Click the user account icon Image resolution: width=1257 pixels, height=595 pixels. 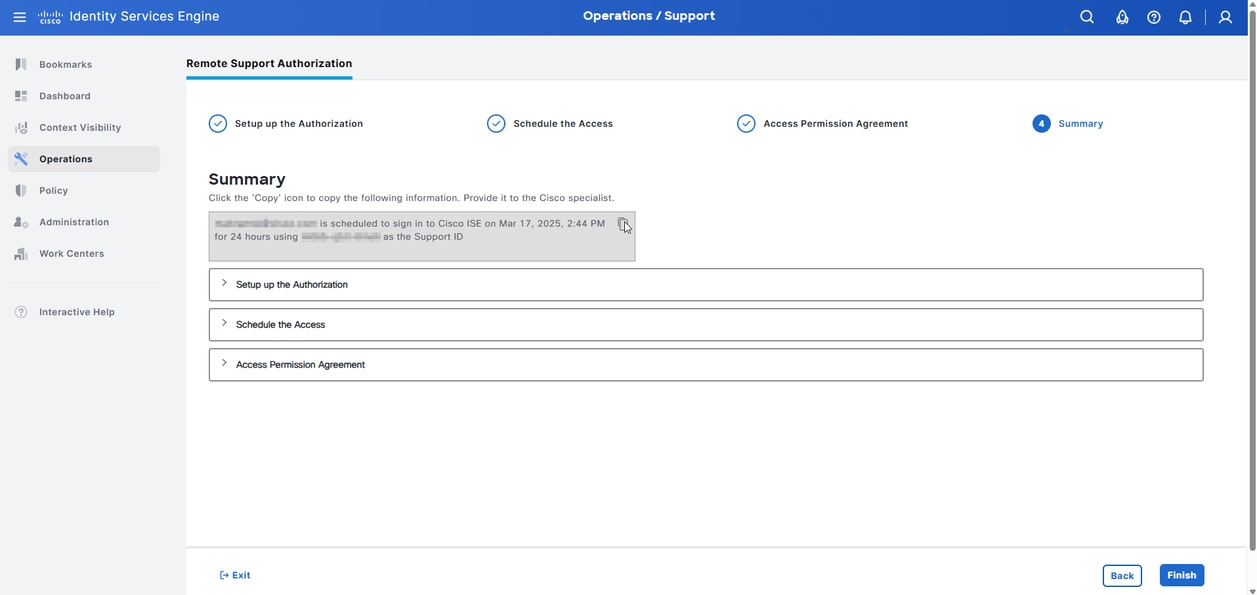pos(1224,16)
